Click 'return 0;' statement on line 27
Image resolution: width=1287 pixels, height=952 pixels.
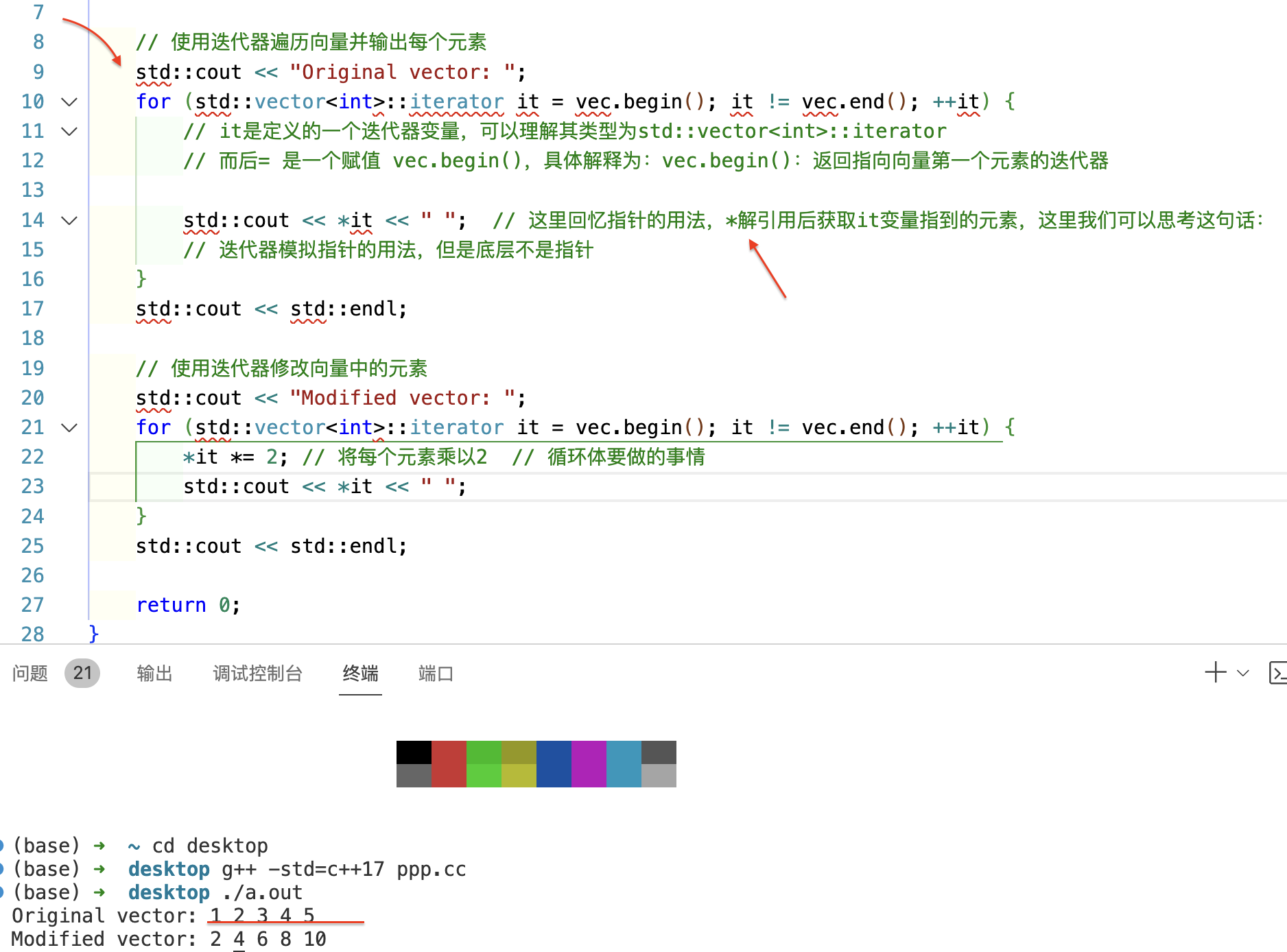pyautogui.click(x=189, y=606)
